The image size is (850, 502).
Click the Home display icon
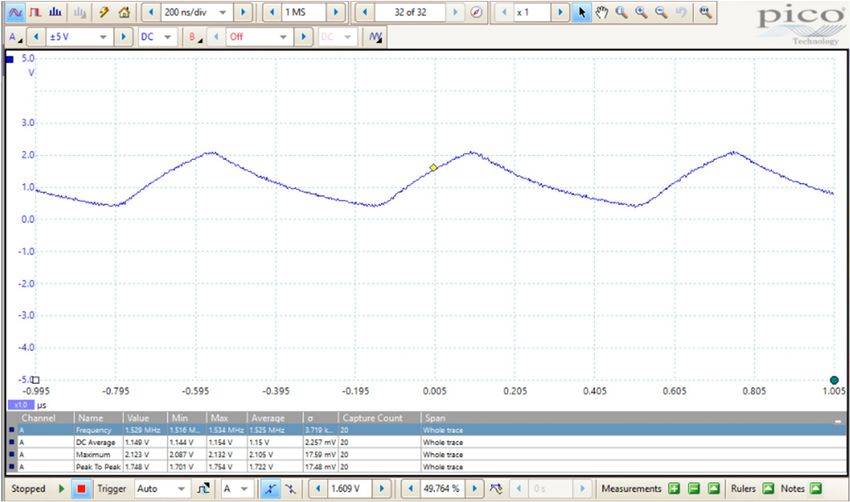(124, 12)
